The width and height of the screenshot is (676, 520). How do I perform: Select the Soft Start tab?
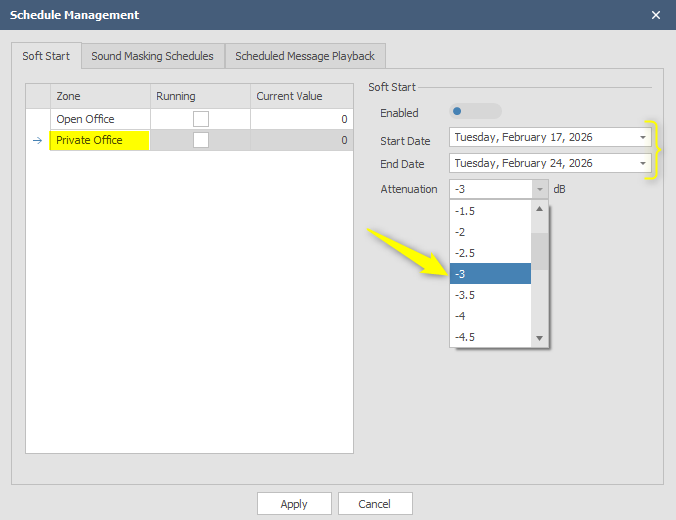[x=46, y=56]
